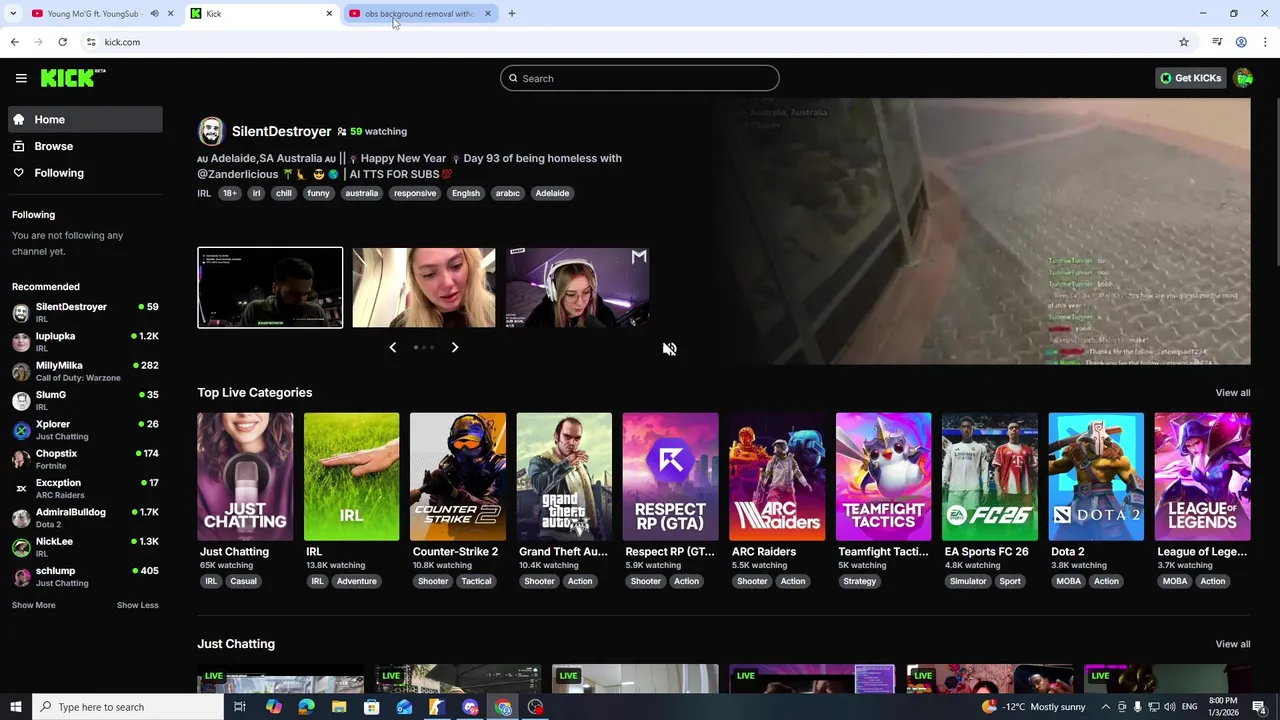1280x720 pixels.
Task: Click the Get KICKs button
Action: coord(1190,78)
